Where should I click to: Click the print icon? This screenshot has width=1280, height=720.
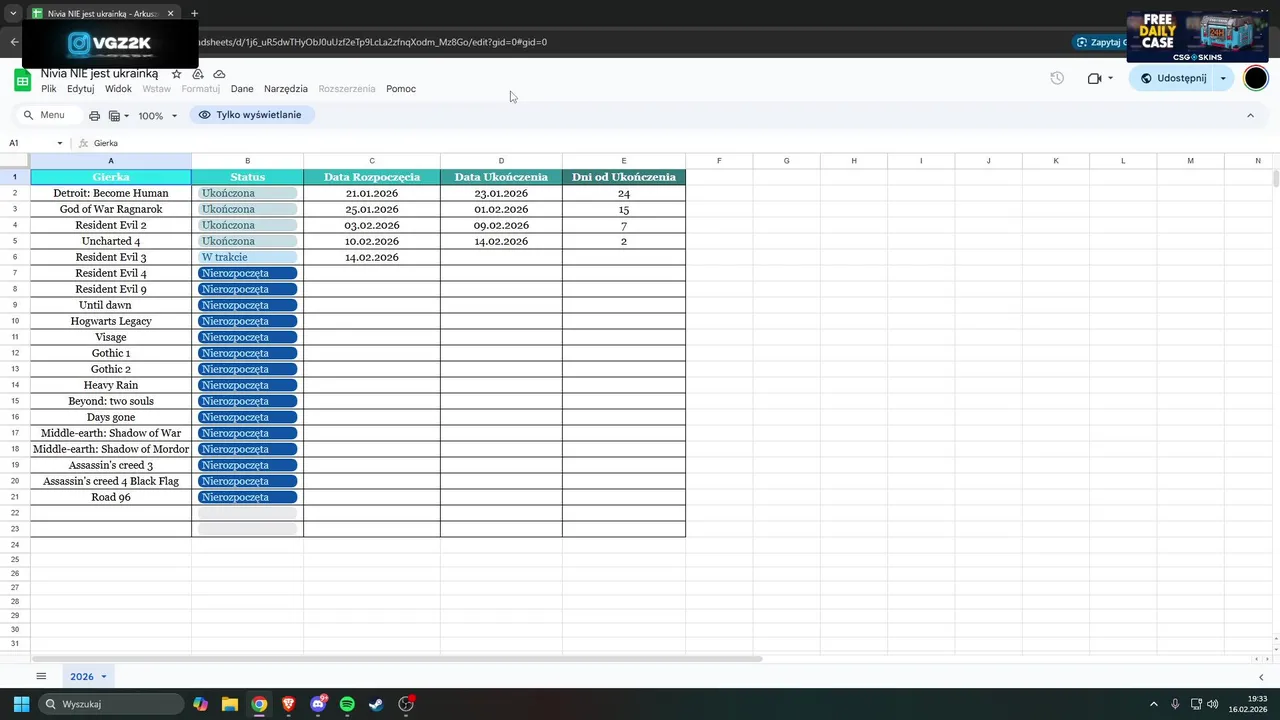point(94,116)
